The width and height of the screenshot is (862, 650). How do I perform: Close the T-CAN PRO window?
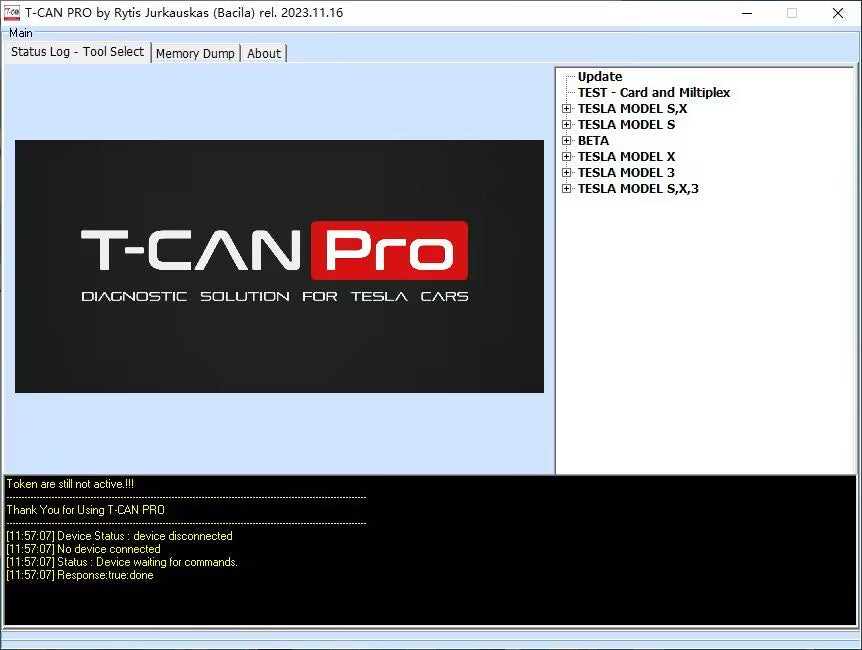tap(838, 13)
